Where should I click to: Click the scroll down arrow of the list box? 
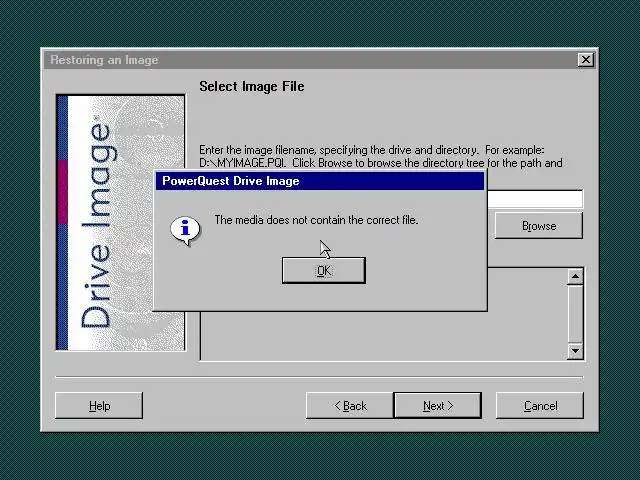click(x=576, y=351)
